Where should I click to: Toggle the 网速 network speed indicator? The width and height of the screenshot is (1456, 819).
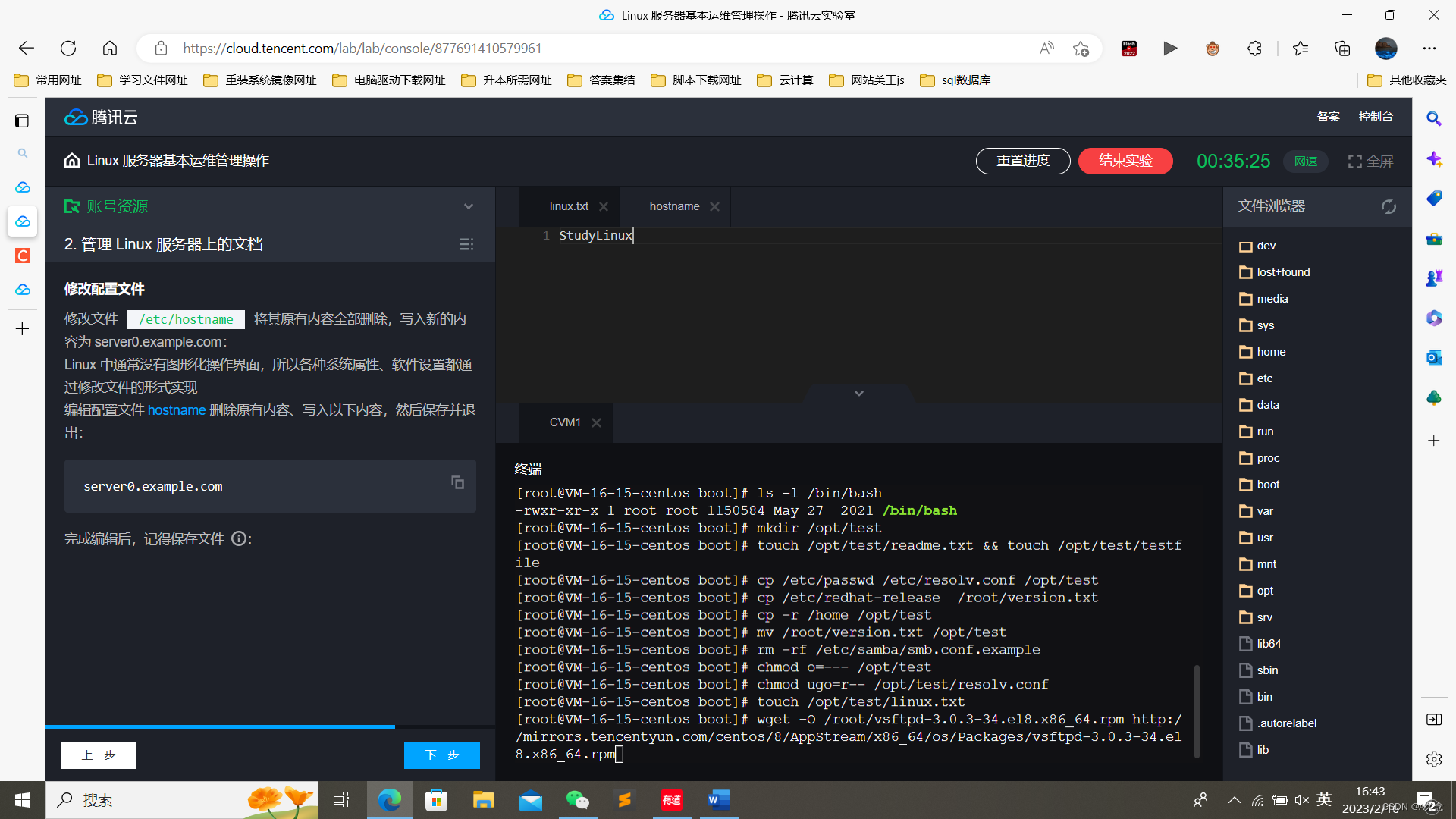pyautogui.click(x=1305, y=162)
